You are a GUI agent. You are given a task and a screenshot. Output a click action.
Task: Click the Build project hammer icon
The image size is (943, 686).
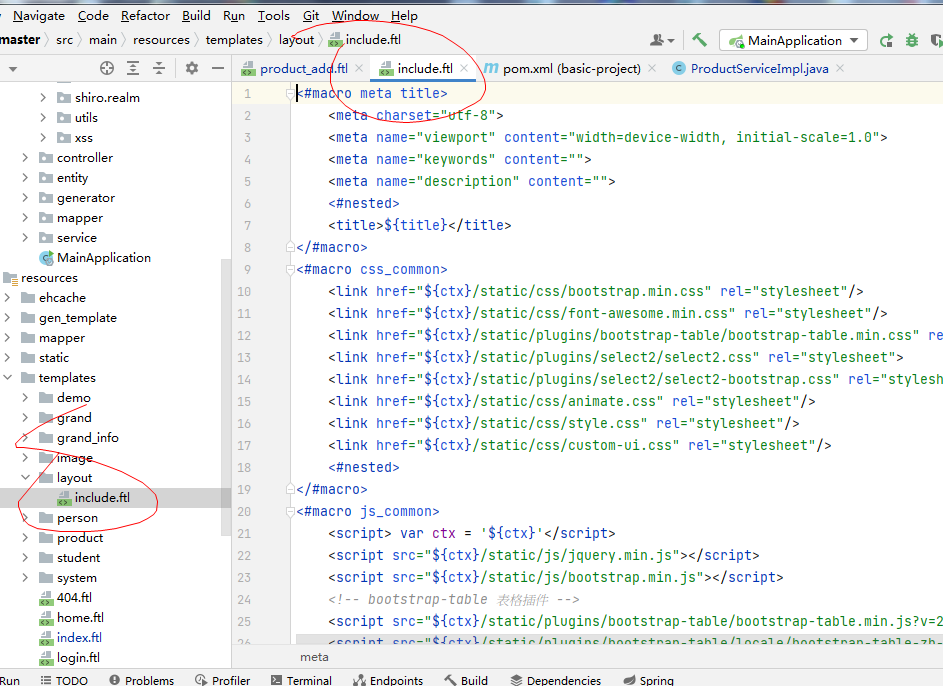coord(699,40)
